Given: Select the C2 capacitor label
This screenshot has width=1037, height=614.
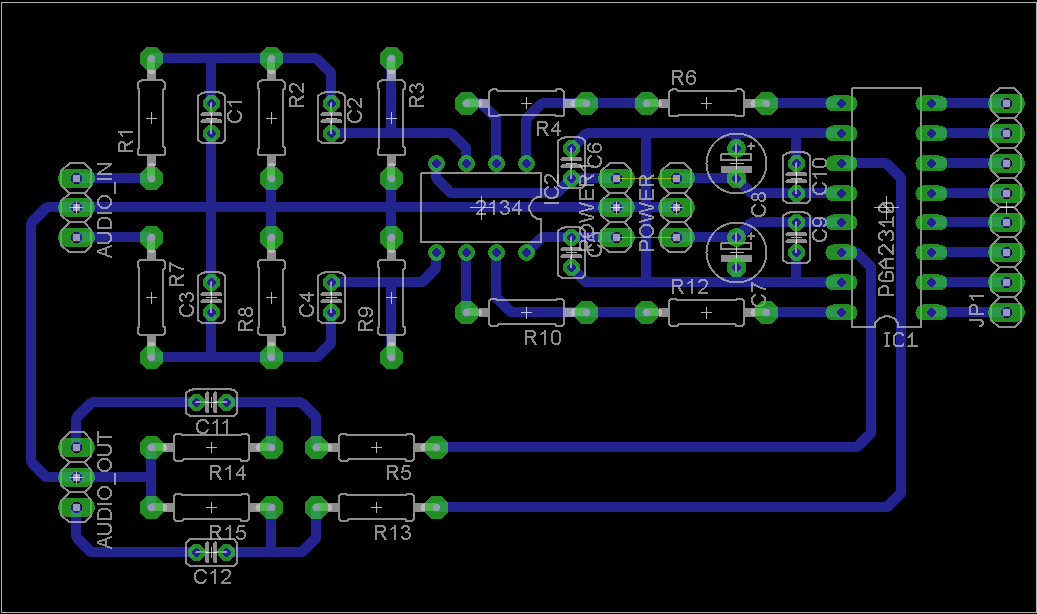Looking at the screenshot, I should point(355,110).
